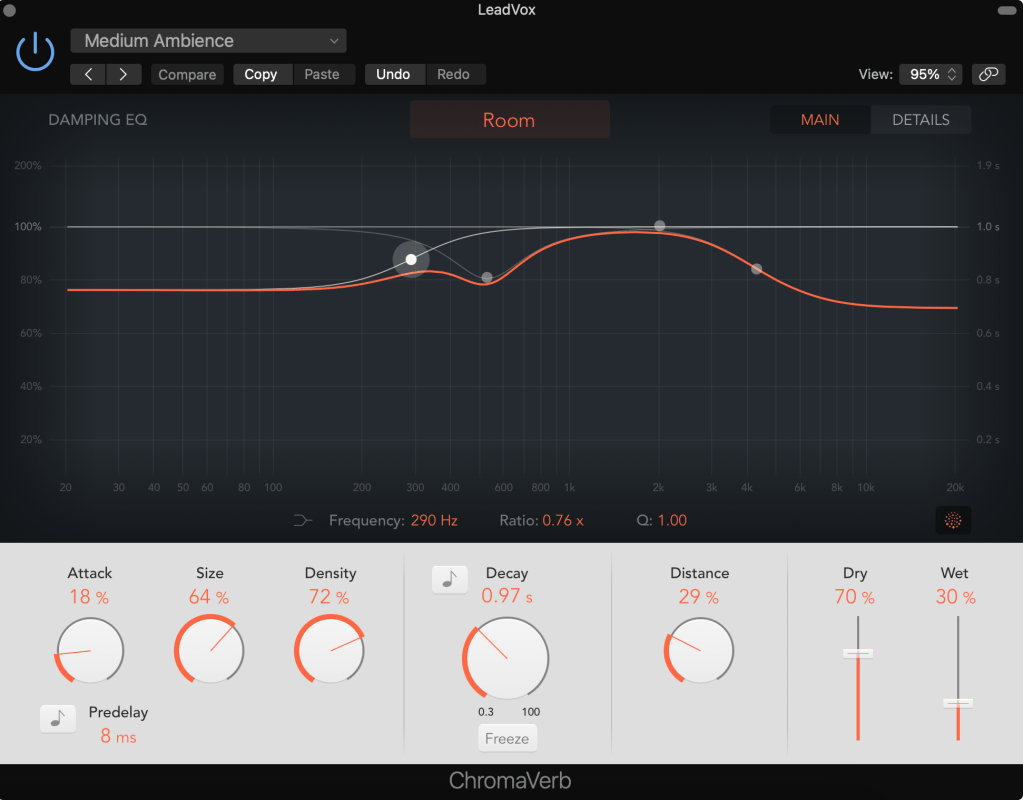Toggle the ChromaVerb power button
The height and width of the screenshot is (800, 1023).
[35, 50]
